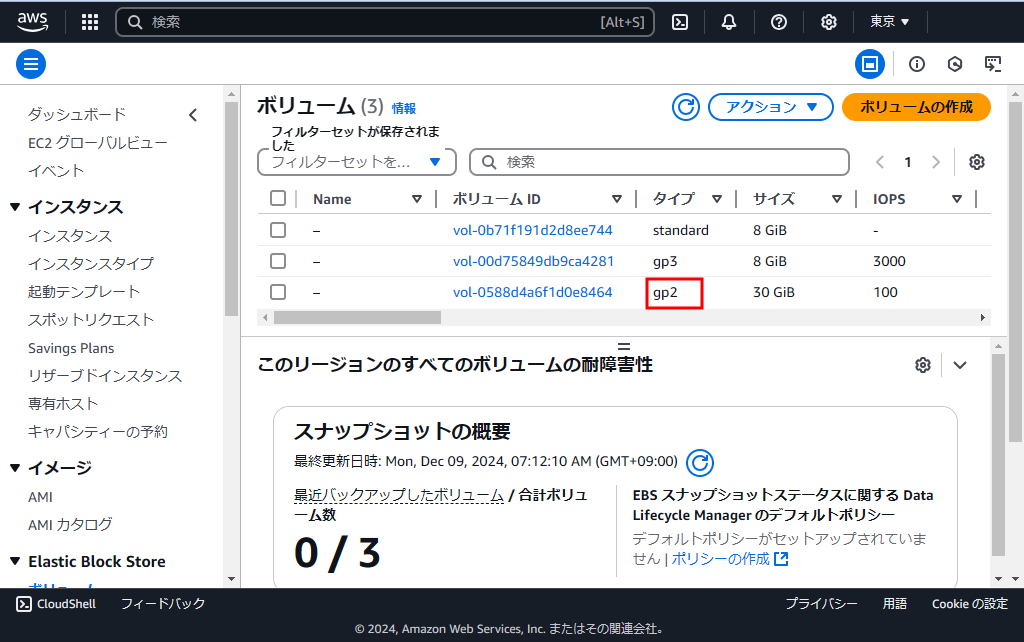Open Savings Plans in sidebar
Image resolution: width=1024 pixels, height=642 pixels.
pos(71,348)
